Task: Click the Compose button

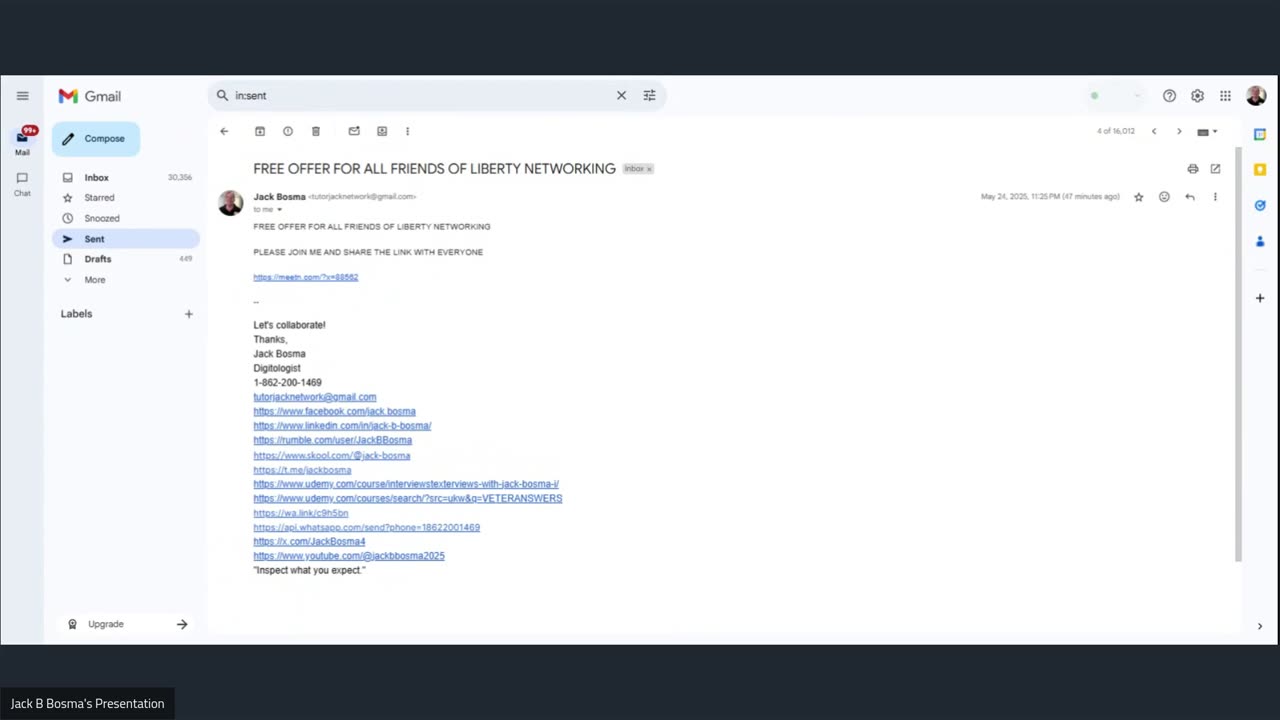Action: (96, 139)
